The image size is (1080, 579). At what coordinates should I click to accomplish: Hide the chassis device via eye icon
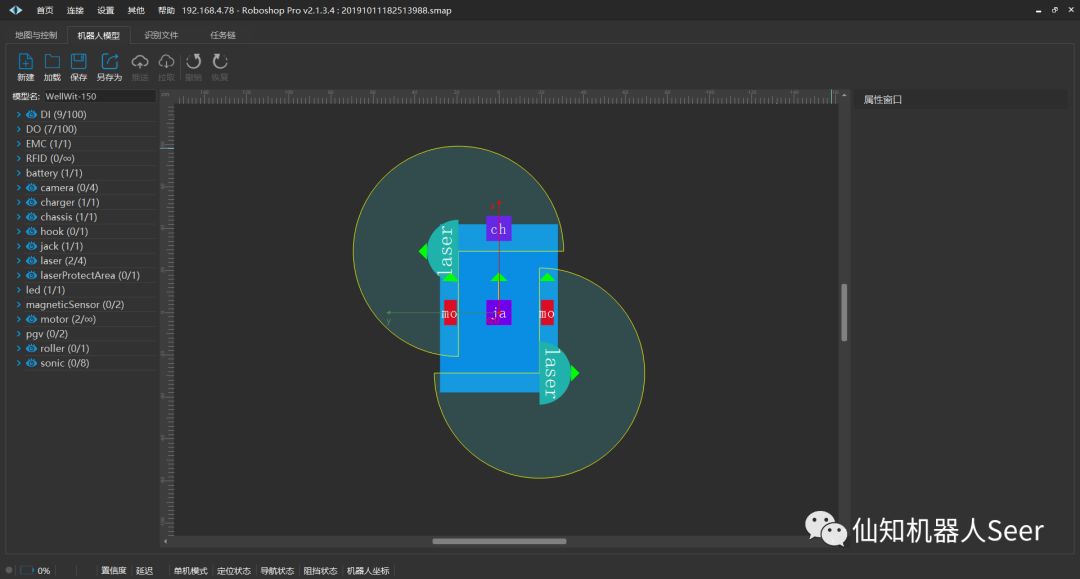[31, 217]
